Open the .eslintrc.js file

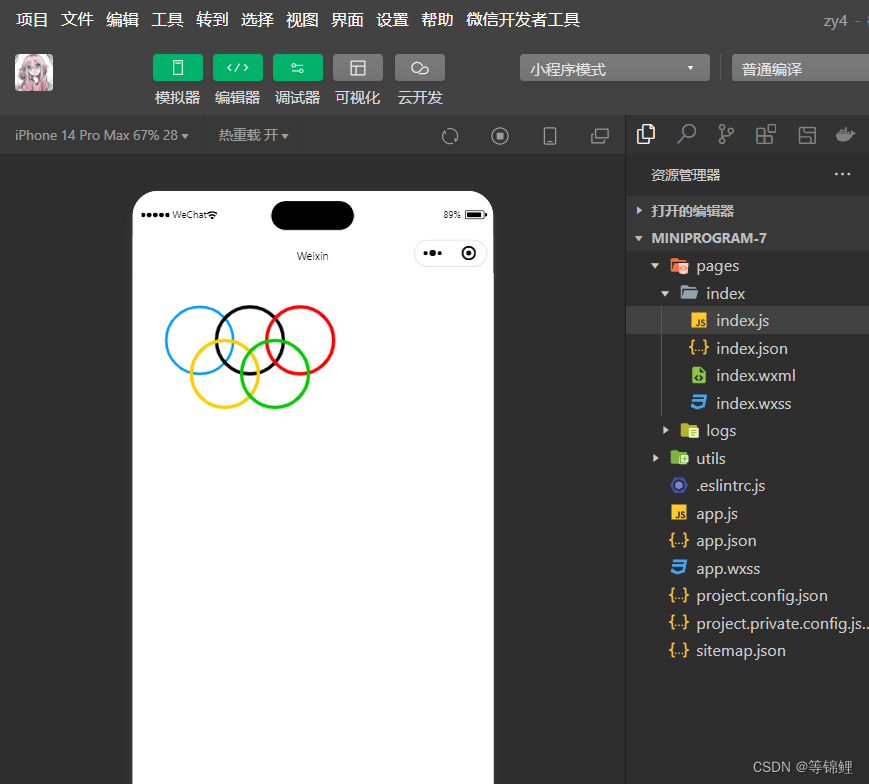point(747,485)
